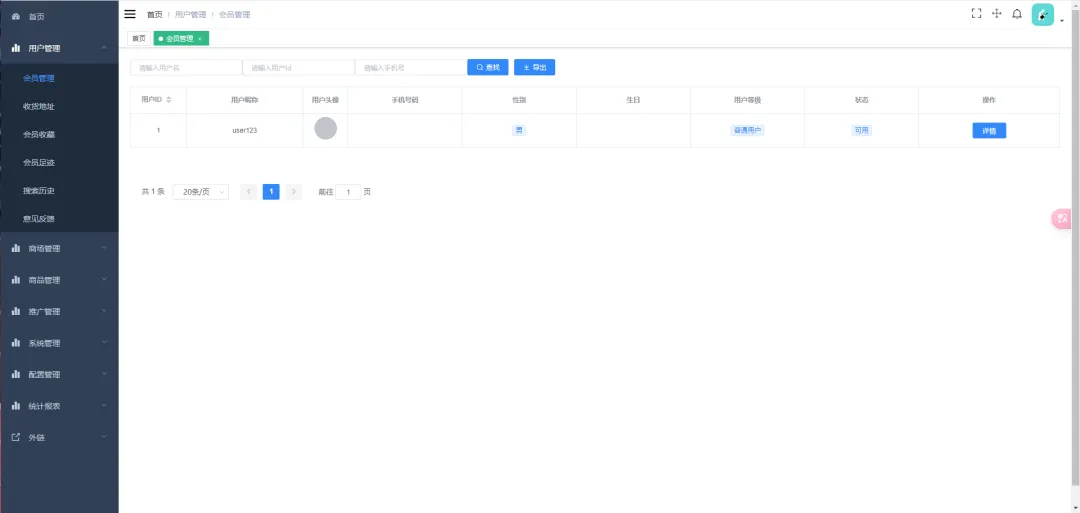Click the blue 查找 search button
Screen dimensions: 1080x513
pyautogui.click(x=488, y=67)
